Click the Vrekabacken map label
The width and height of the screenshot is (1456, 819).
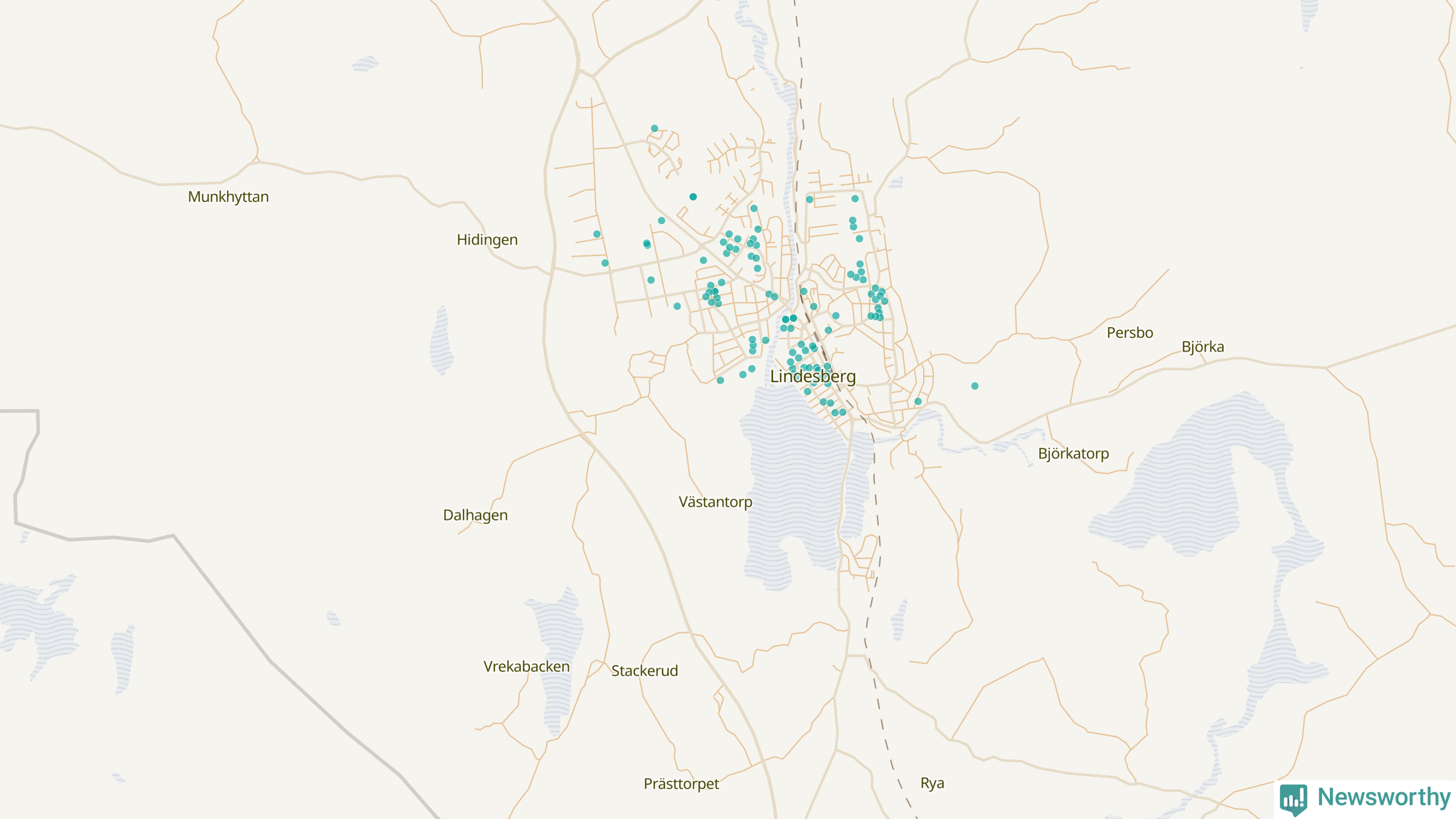(x=526, y=667)
